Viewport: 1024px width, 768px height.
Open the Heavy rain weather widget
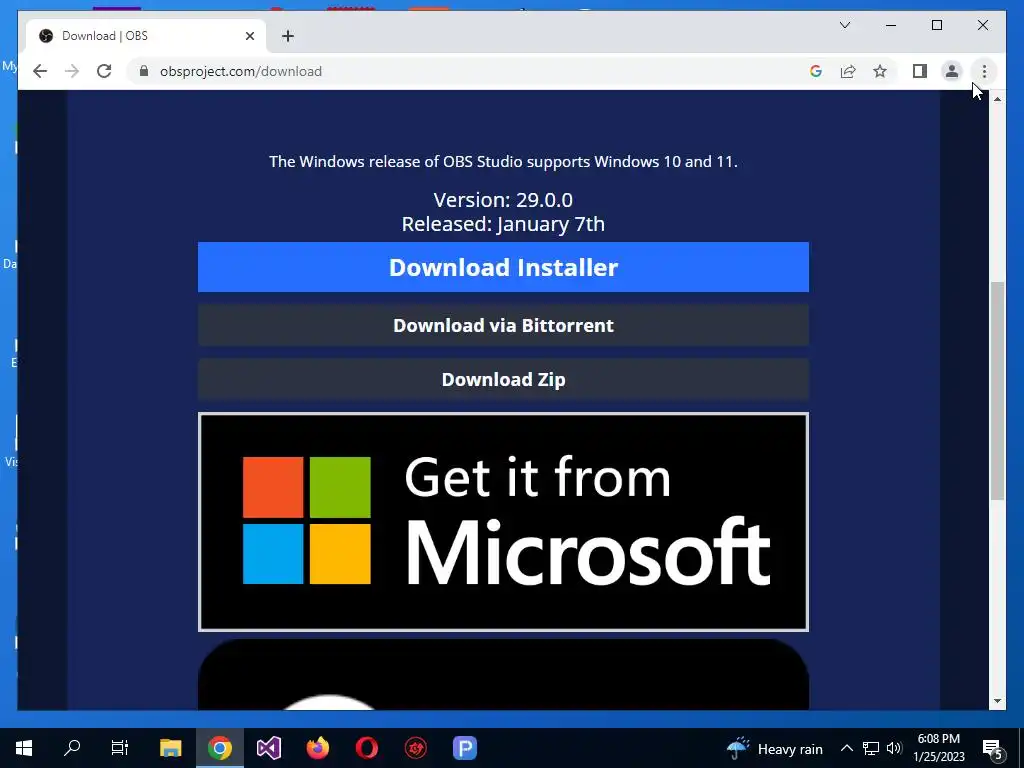coord(775,748)
